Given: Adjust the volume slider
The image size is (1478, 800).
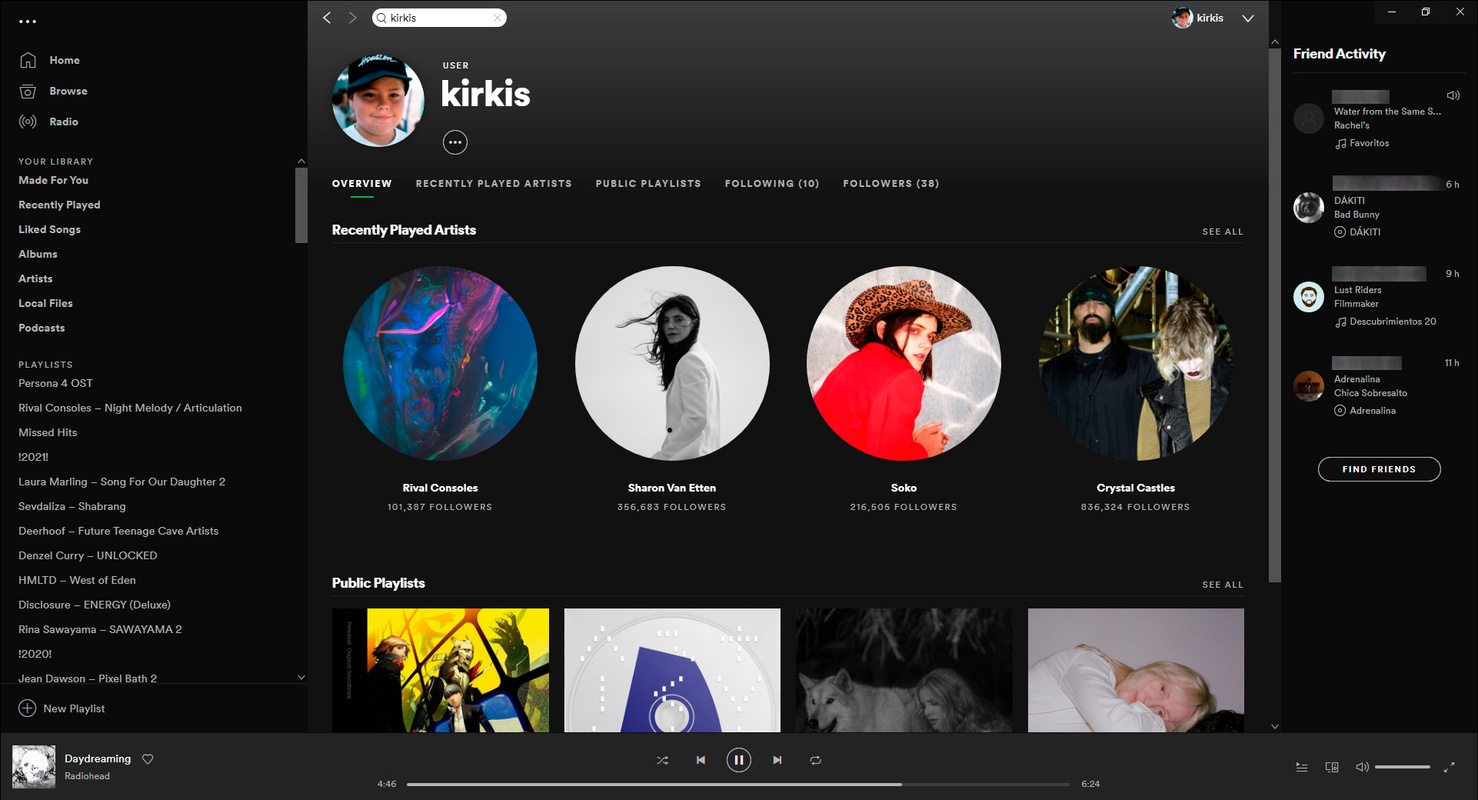Looking at the screenshot, I should (x=1402, y=768).
